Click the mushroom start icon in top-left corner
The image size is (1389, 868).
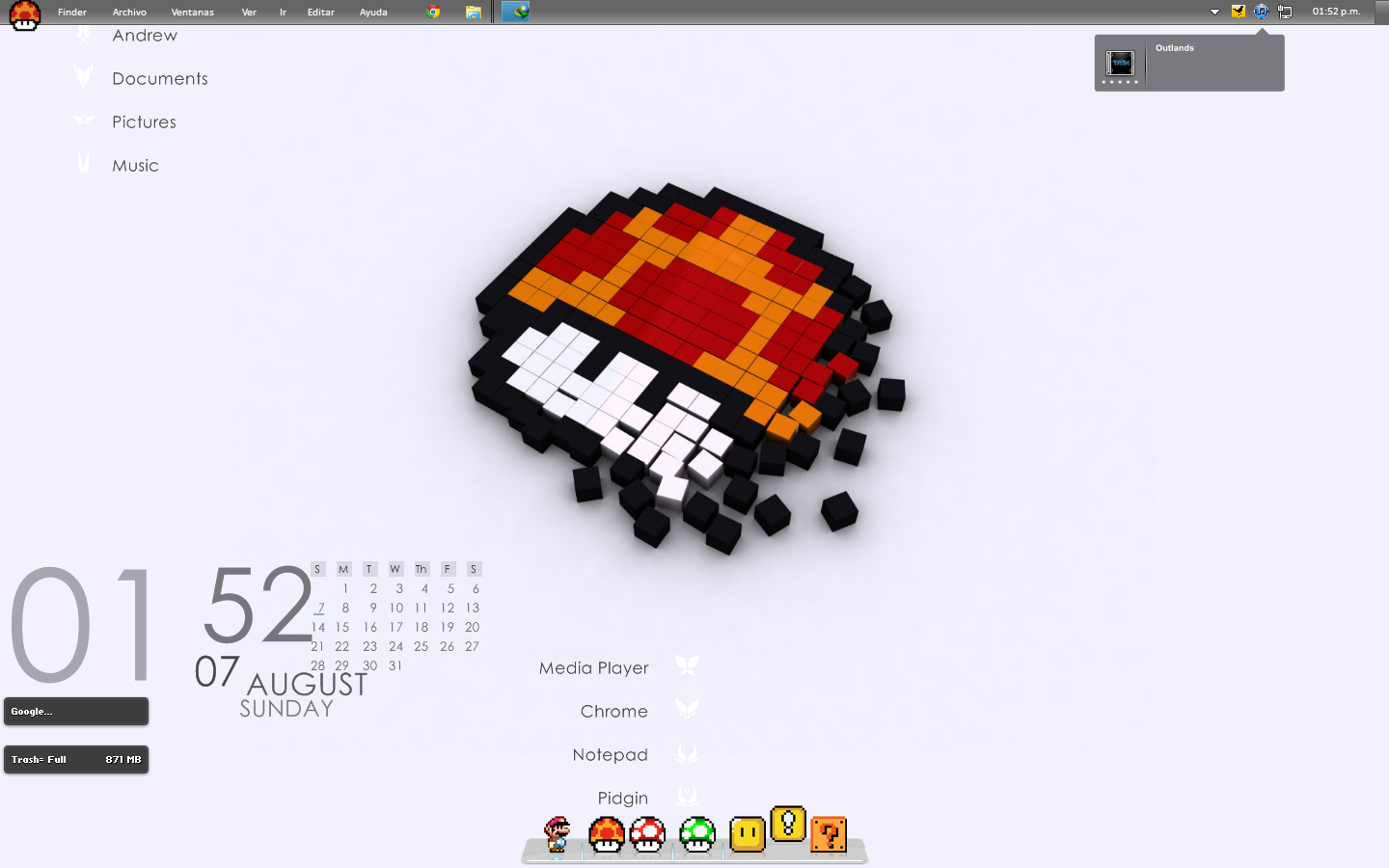tap(24, 14)
